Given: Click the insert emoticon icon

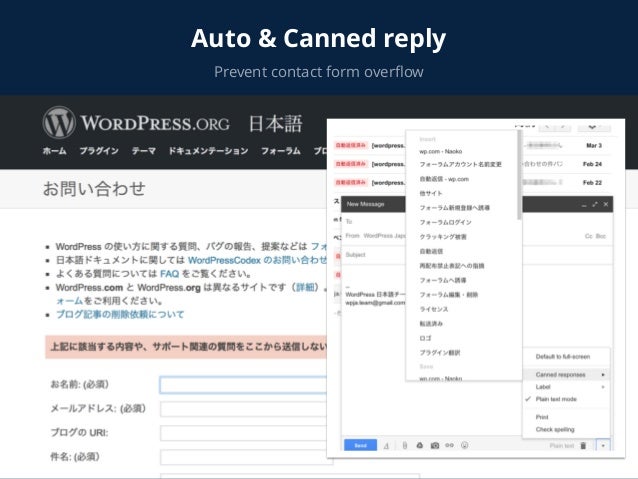Looking at the screenshot, I should pos(464,446).
